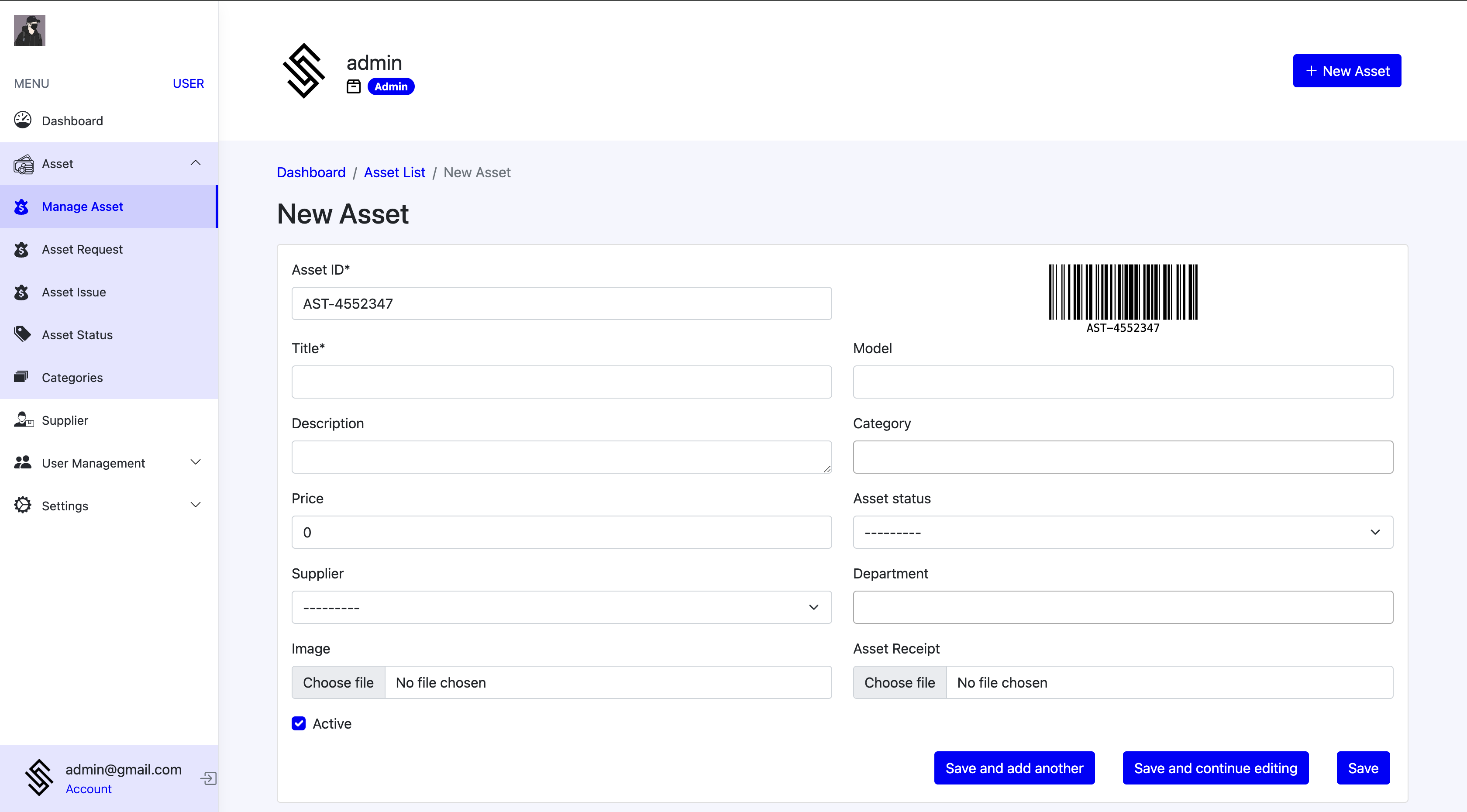
Task: Click the Title input field
Action: click(x=561, y=382)
